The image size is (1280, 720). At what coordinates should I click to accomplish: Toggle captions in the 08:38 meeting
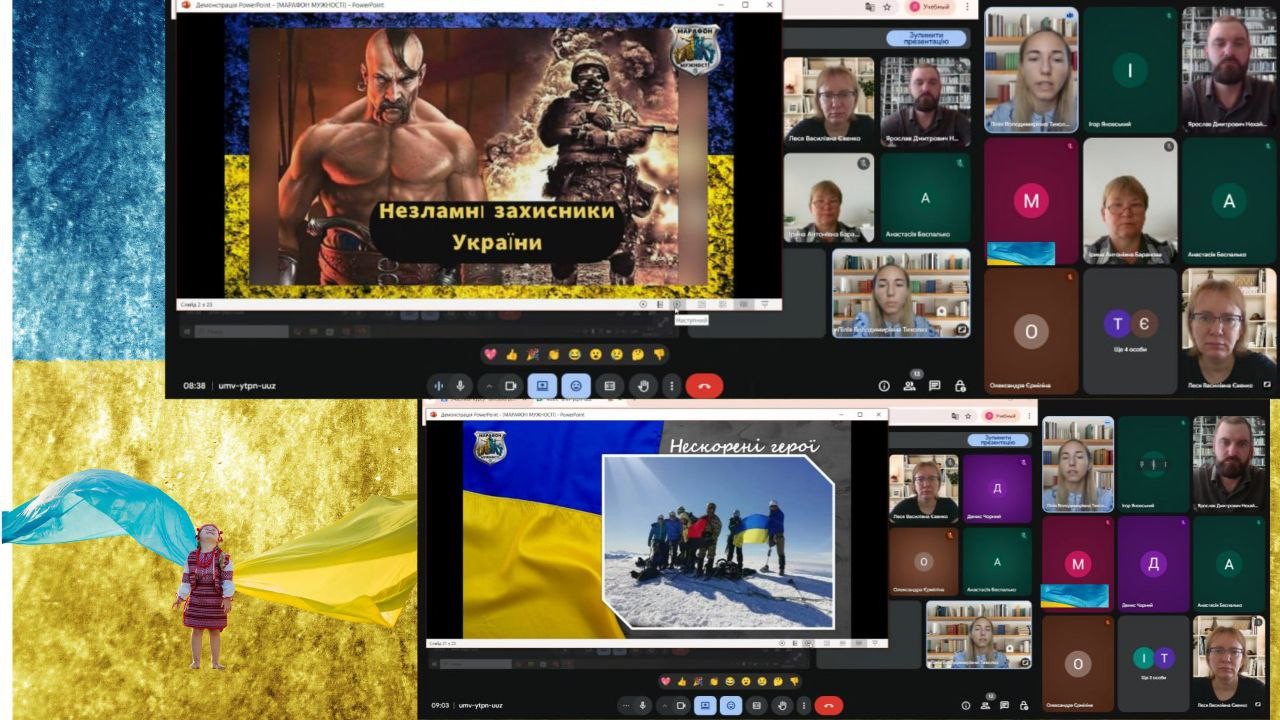[x=609, y=386]
